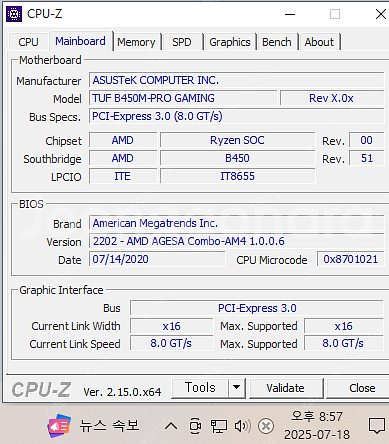Minimize the CPU-Z window
This screenshot has height=444, width=389.
(x=290, y=14)
